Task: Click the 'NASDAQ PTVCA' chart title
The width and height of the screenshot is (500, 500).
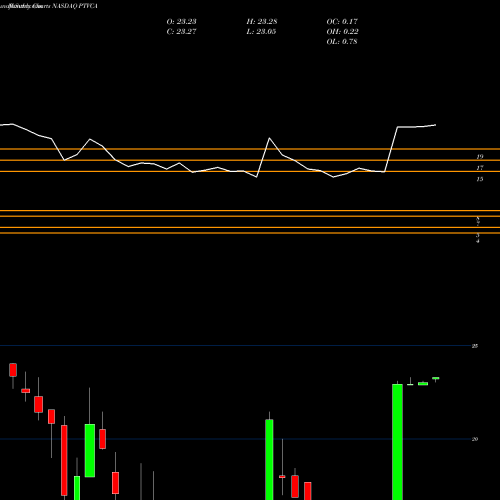Action: click(75, 6)
